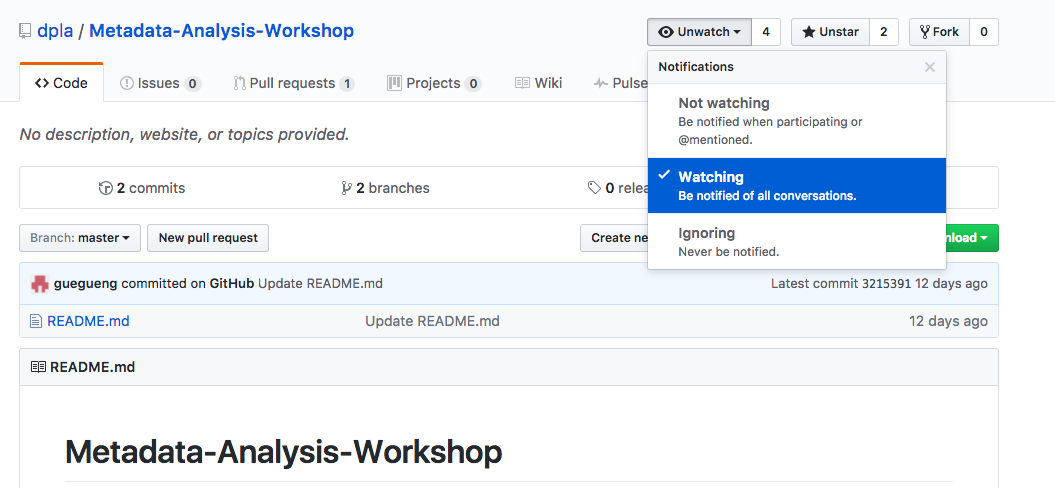
Task: Open the Wiki tab
Action: [538, 83]
